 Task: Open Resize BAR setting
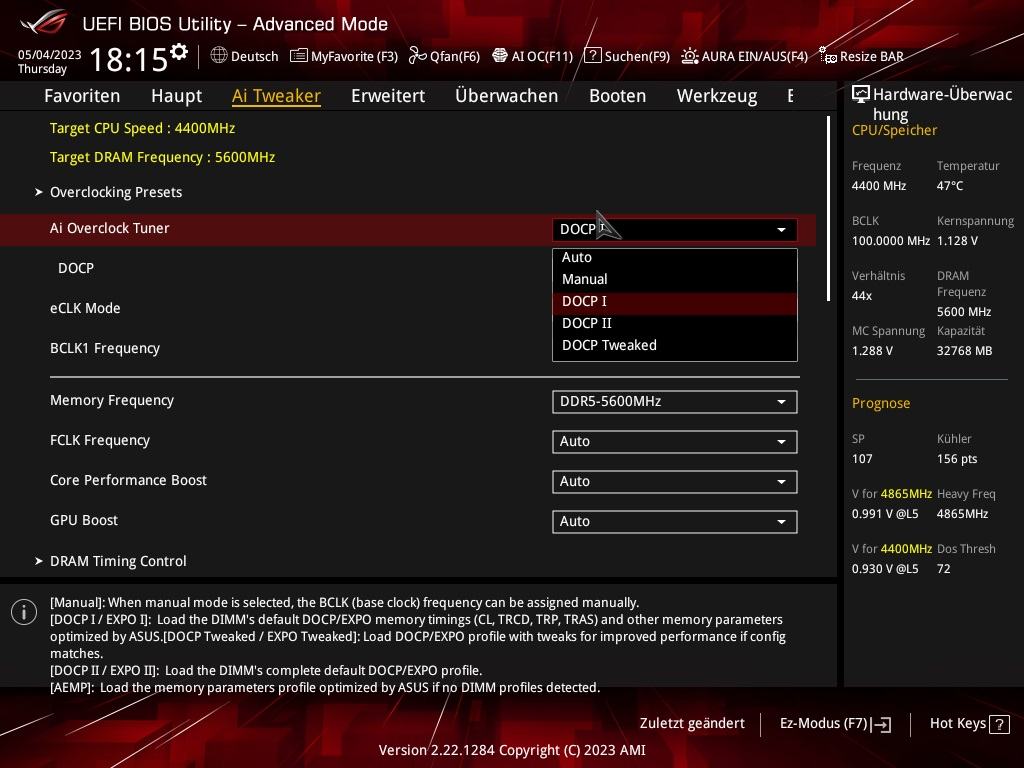(x=871, y=56)
